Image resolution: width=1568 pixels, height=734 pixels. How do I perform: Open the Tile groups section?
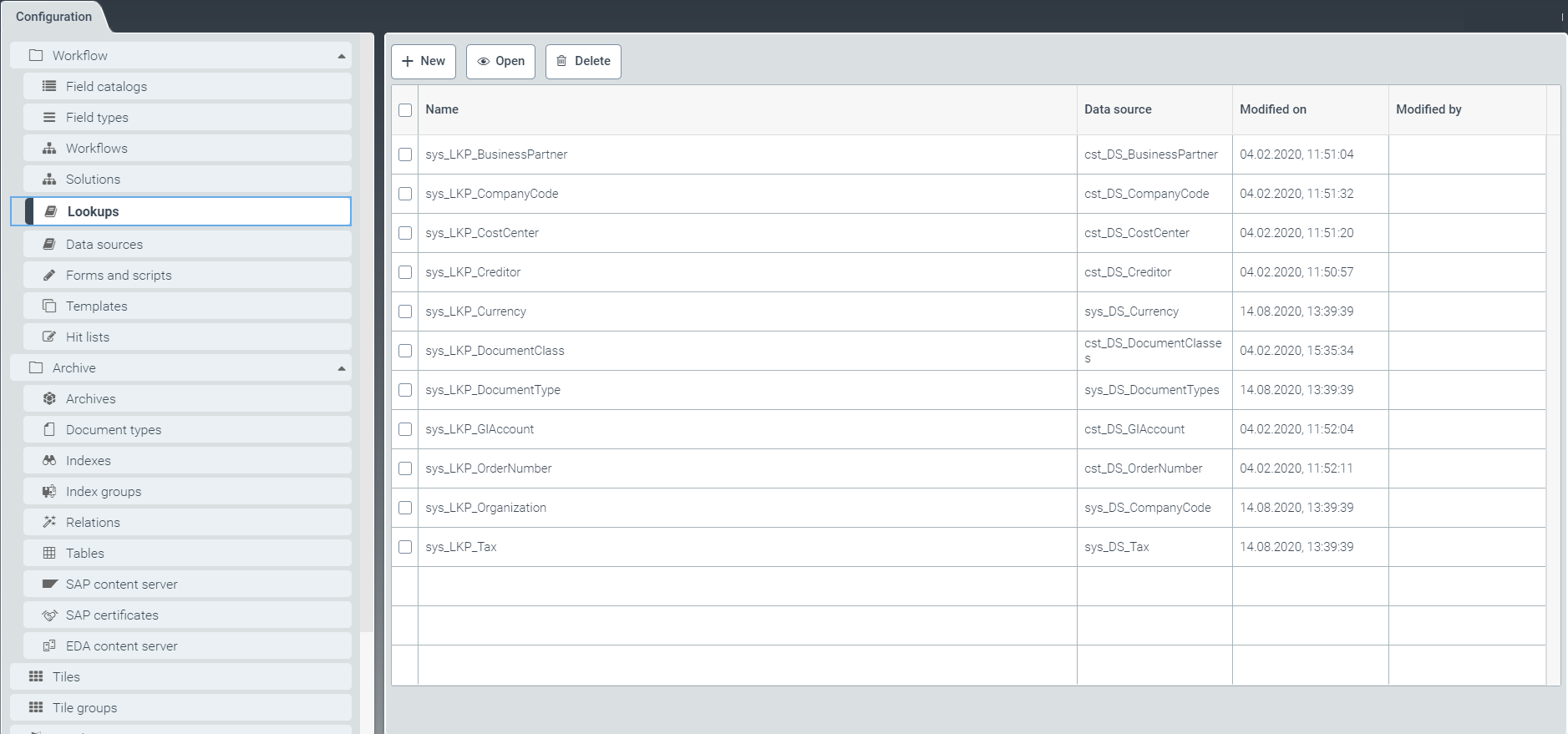pos(84,707)
